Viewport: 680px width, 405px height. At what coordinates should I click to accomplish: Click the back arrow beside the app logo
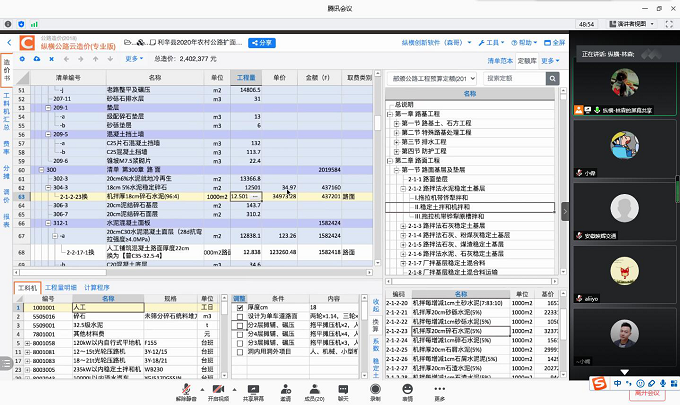tap(9, 42)
